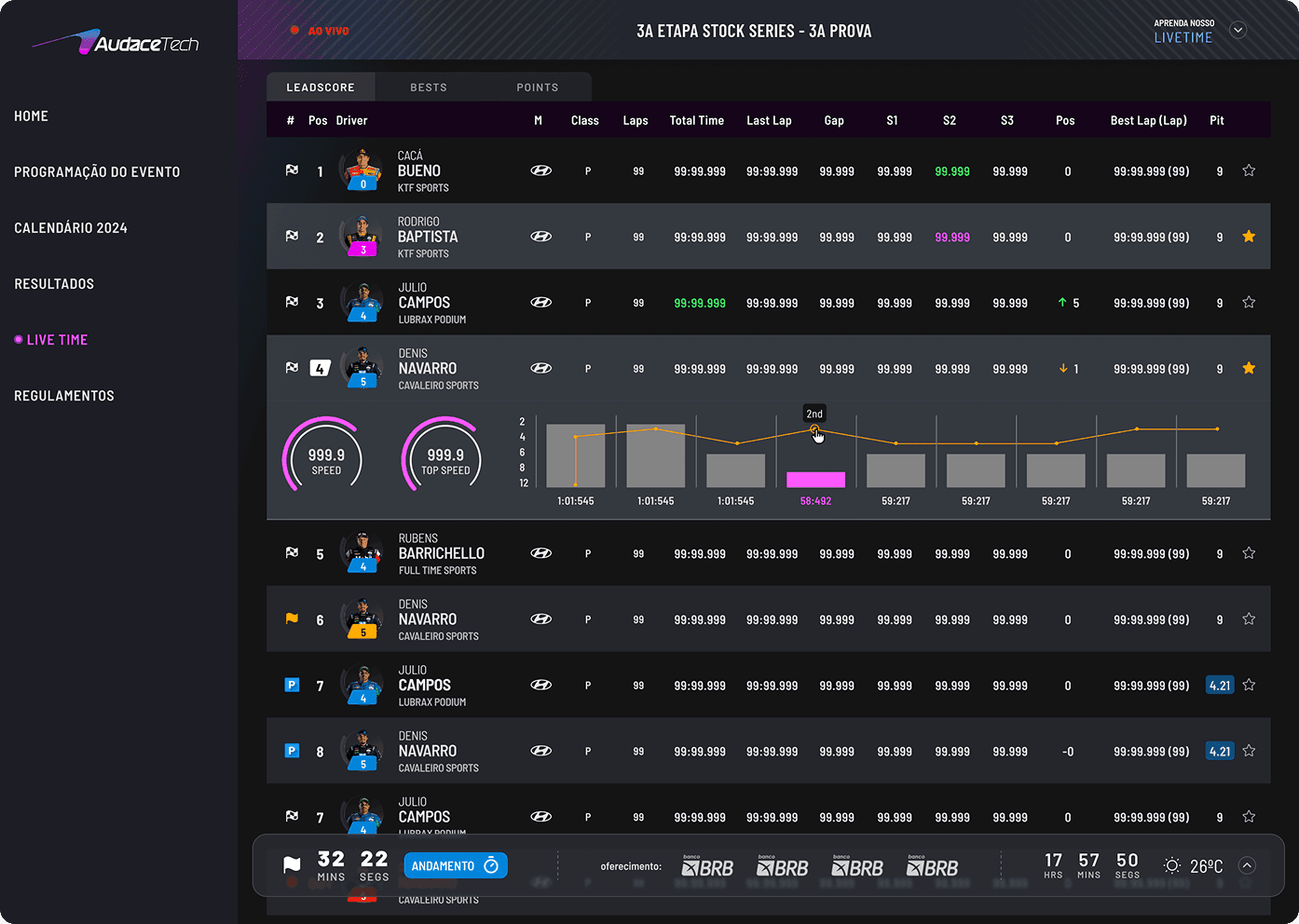Click the orange flag icon on Denis Navarro's row 6
This screenshot has height=924, width=1299.
292,618
